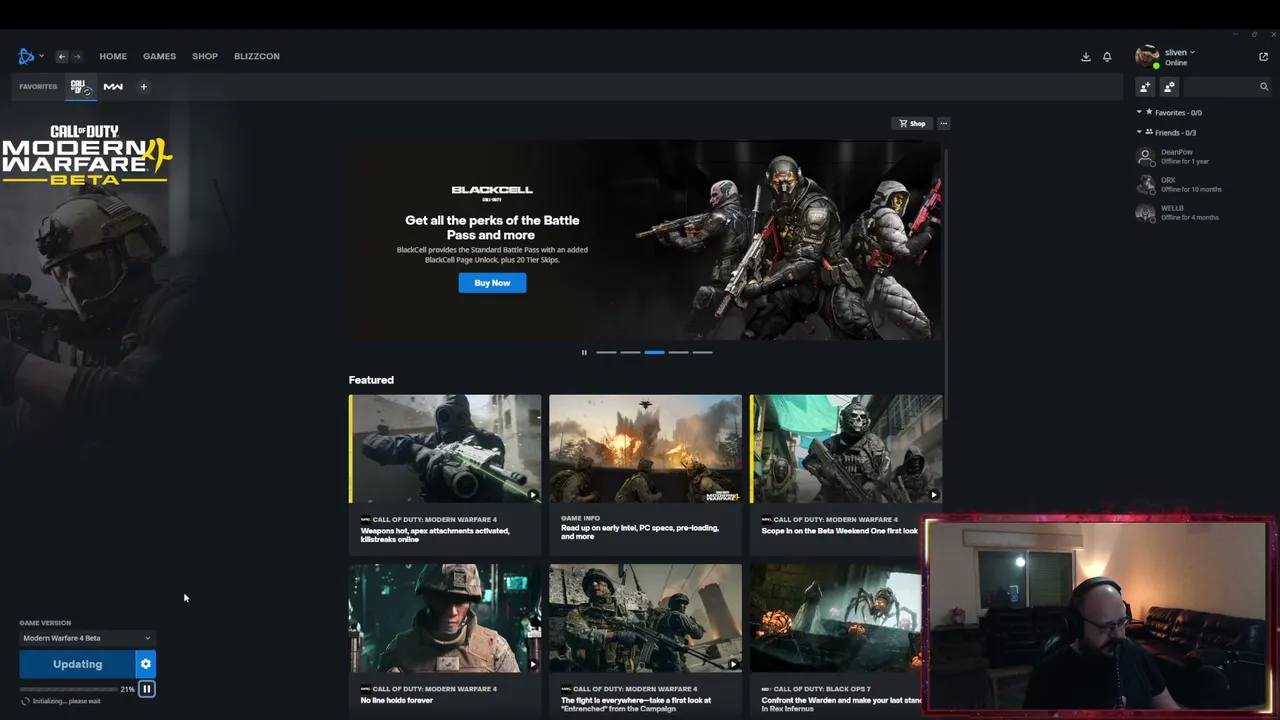Collapse the Friends - 0/3 group
This screenshot has width=1280, height=720.
tap(1168, 132)
